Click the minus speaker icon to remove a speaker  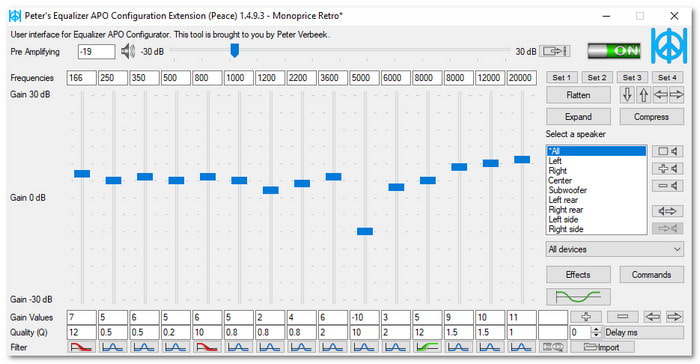pos(667,185)
